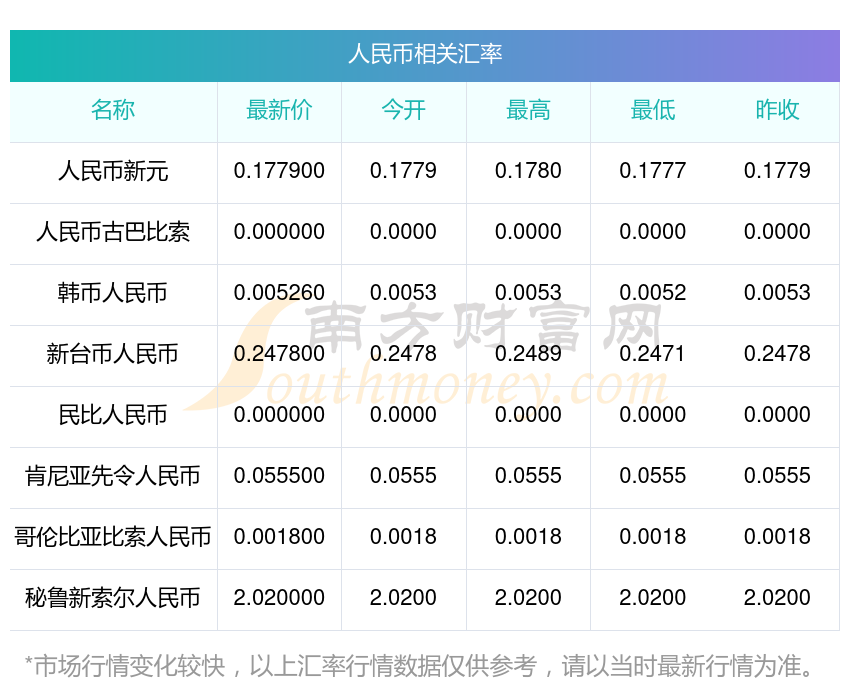The width and height of the screenshot is (850, 698).
Task: Click 新台币人民币 previous close 0.2478
Action: (777, 354)
